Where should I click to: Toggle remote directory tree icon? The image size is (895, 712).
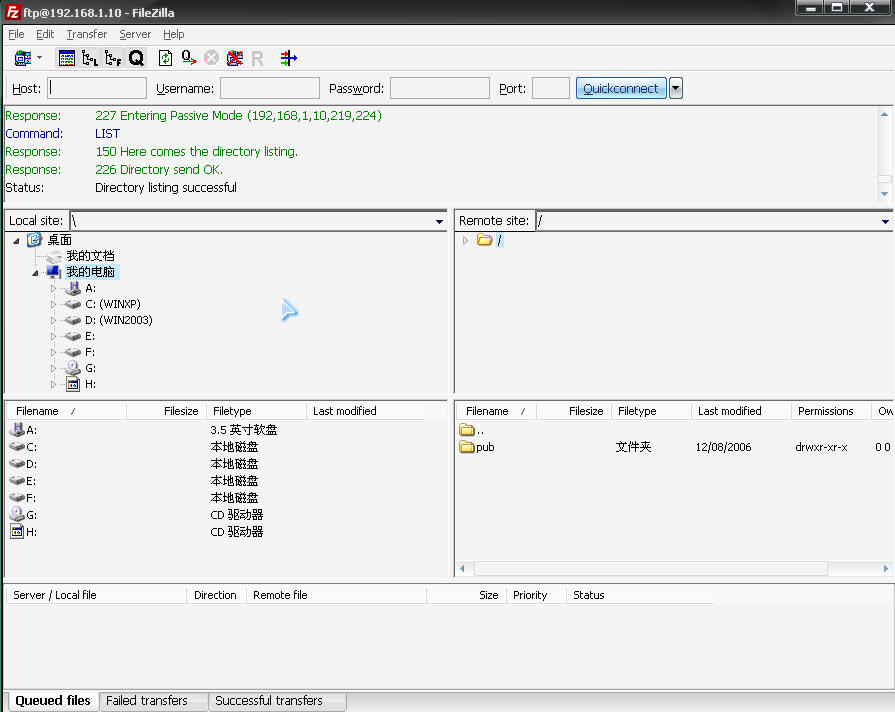pos(113,58)
